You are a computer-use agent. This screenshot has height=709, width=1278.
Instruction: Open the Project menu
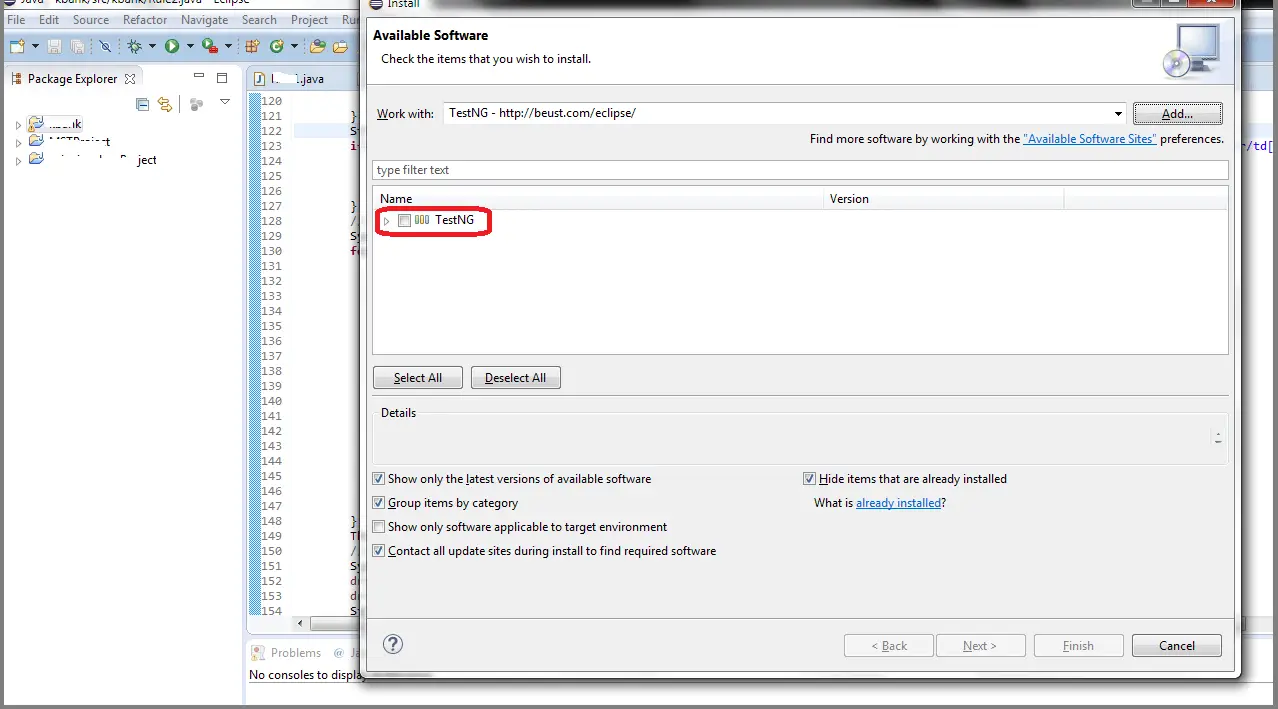pyautogui.click(x=310, y=20)
